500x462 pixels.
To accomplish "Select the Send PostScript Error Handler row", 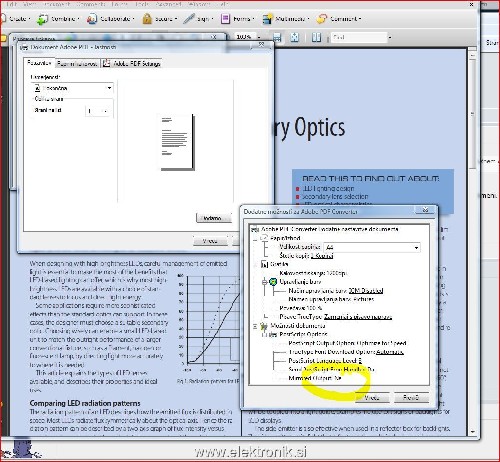I will pos(331,369).
